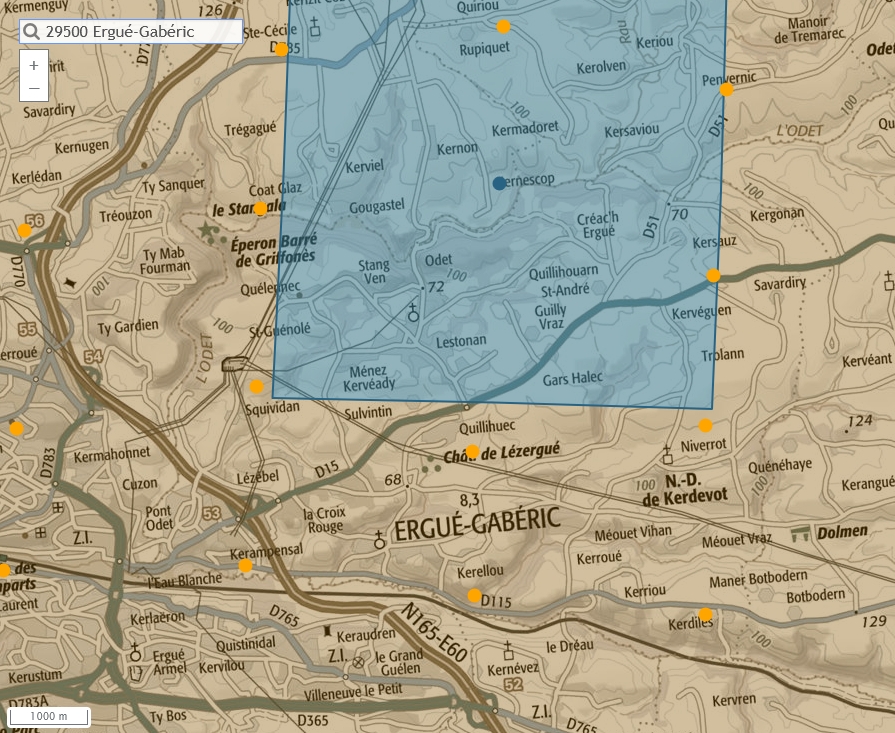Zoom out with the minus button

tap(34, 89)
